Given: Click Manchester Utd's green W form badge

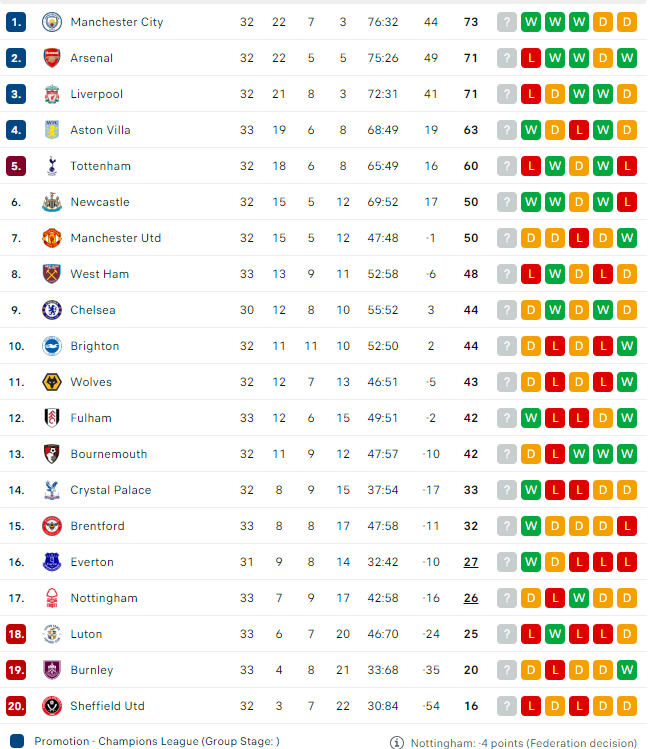Looking at the screenshot, I should (x=627, y=238).
